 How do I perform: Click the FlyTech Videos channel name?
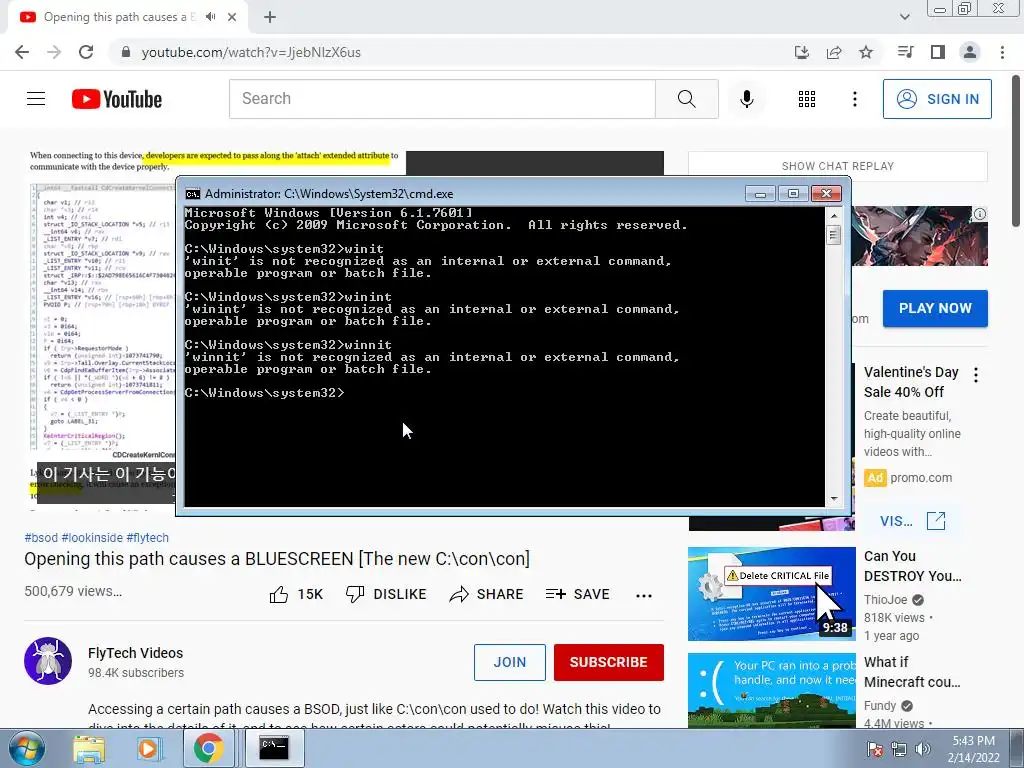coord(135,653)
